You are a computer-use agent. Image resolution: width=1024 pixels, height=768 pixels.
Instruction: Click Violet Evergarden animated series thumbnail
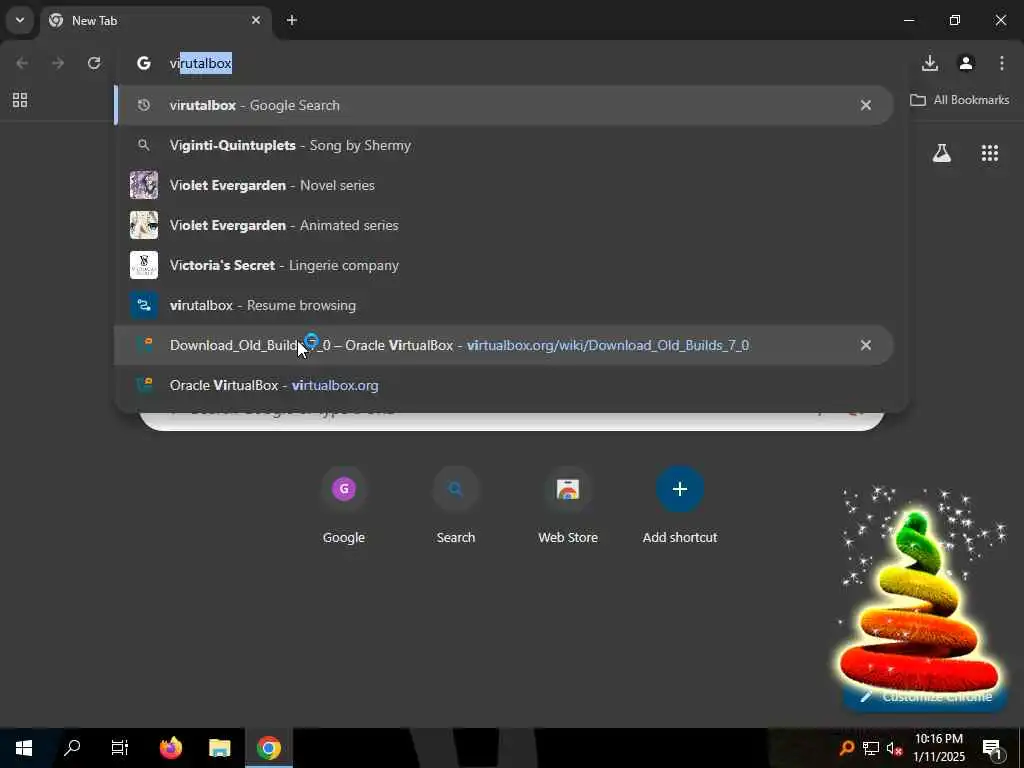pyautogui.click(x=144, y=225)
